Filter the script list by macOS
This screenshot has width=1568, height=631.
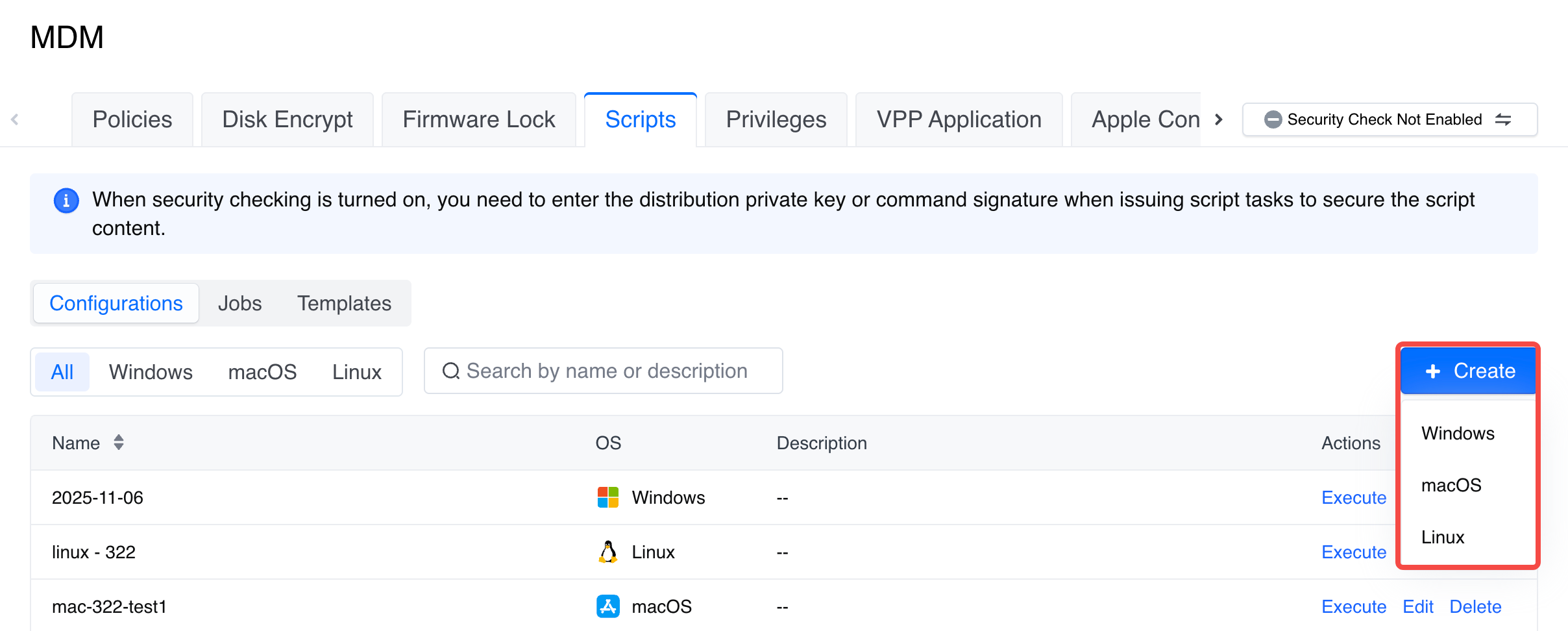tap(262, 372)
